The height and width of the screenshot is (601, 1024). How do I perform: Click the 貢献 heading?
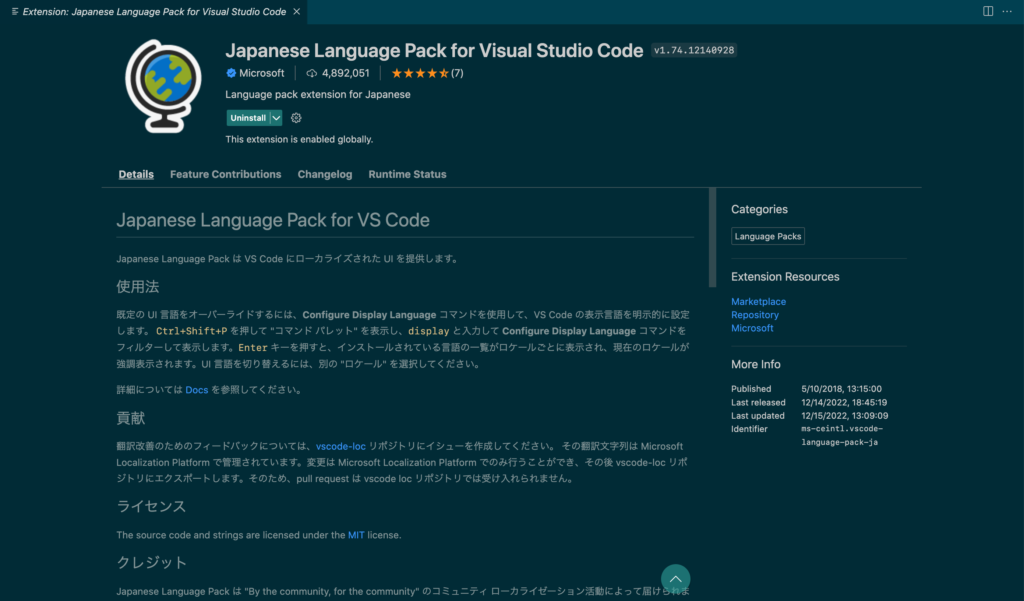click(x=131, y=418)
